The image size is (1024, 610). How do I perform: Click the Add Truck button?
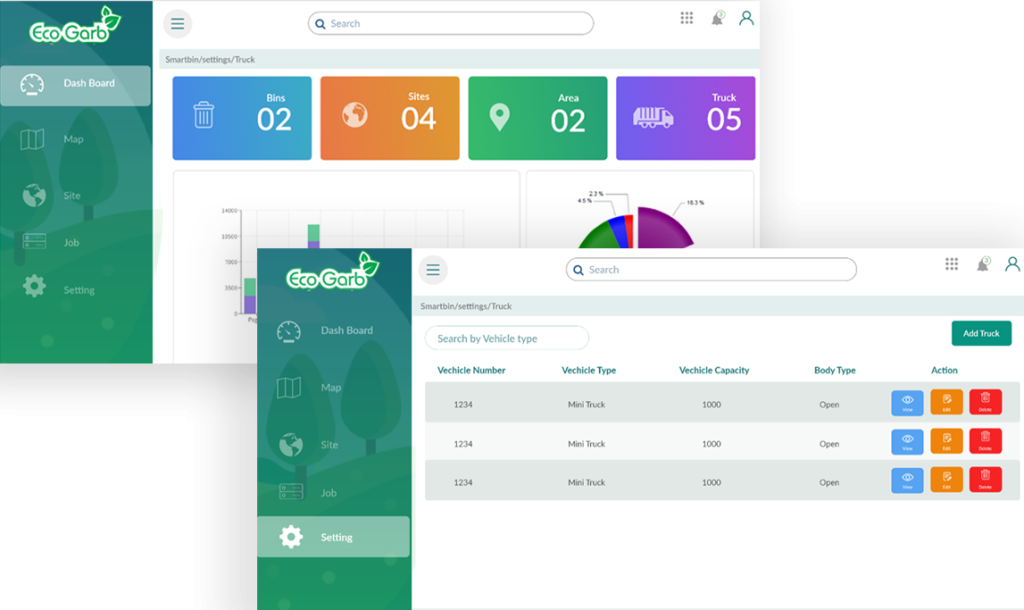point(981,333)
